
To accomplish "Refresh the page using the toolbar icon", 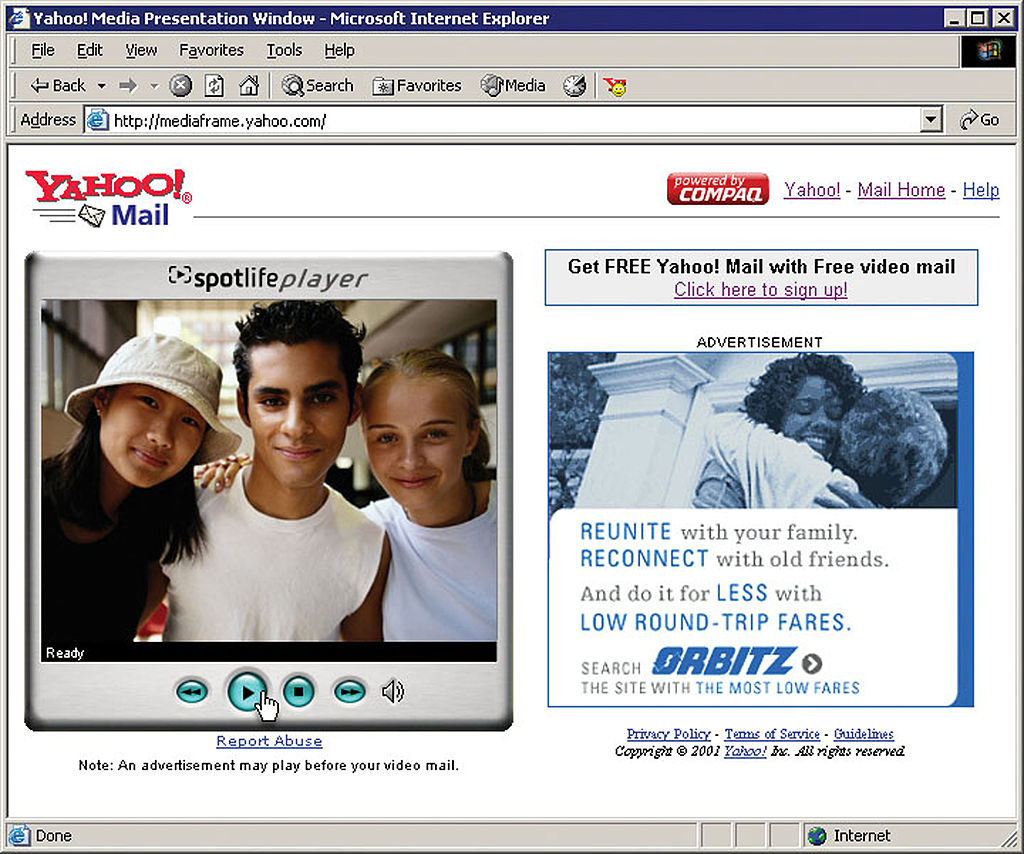I will 214,86.
